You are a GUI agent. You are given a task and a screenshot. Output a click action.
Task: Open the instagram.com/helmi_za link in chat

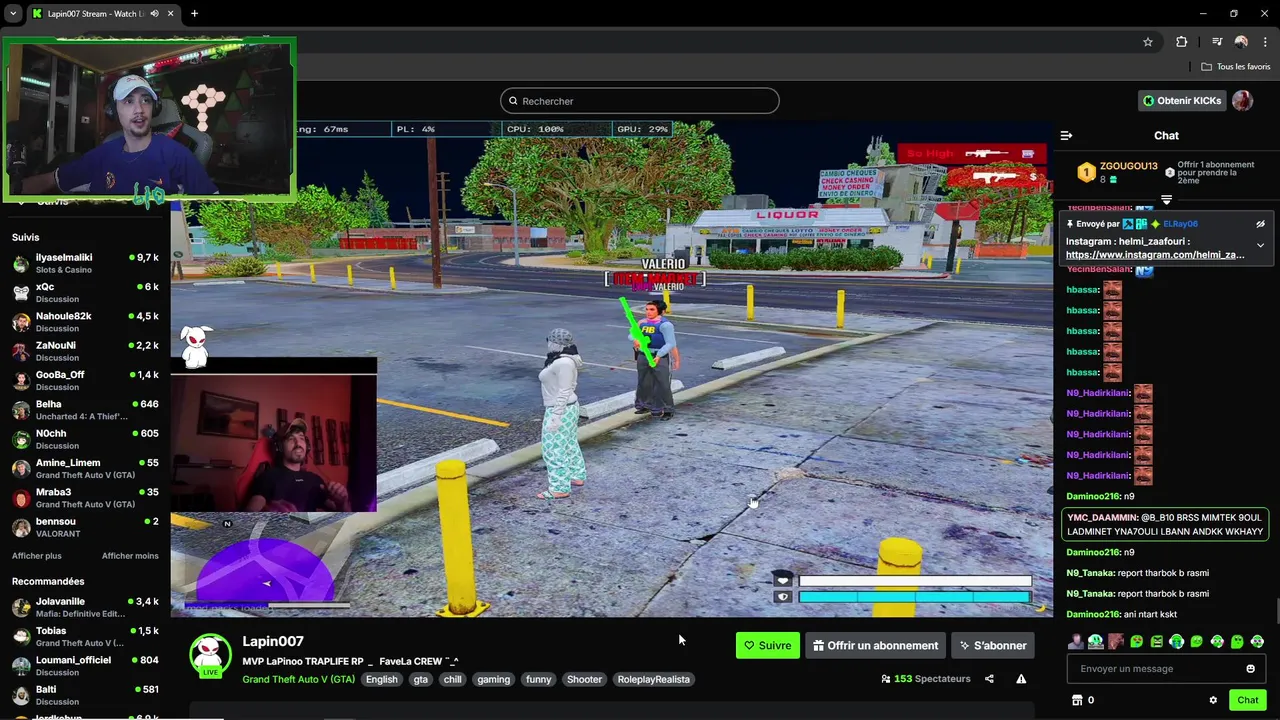point(1155,255)
